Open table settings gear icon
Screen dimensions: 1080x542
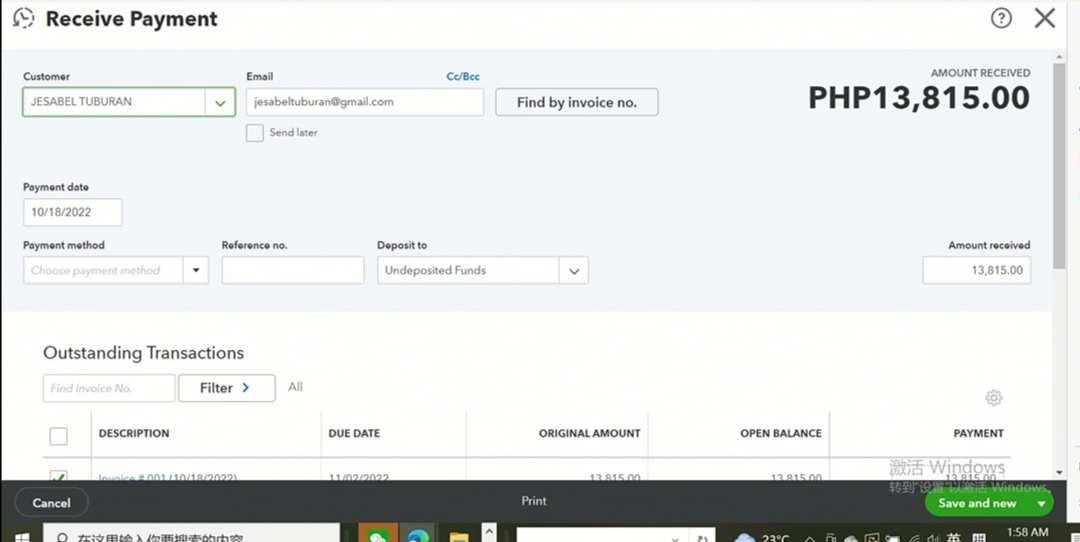click(993, 397)
